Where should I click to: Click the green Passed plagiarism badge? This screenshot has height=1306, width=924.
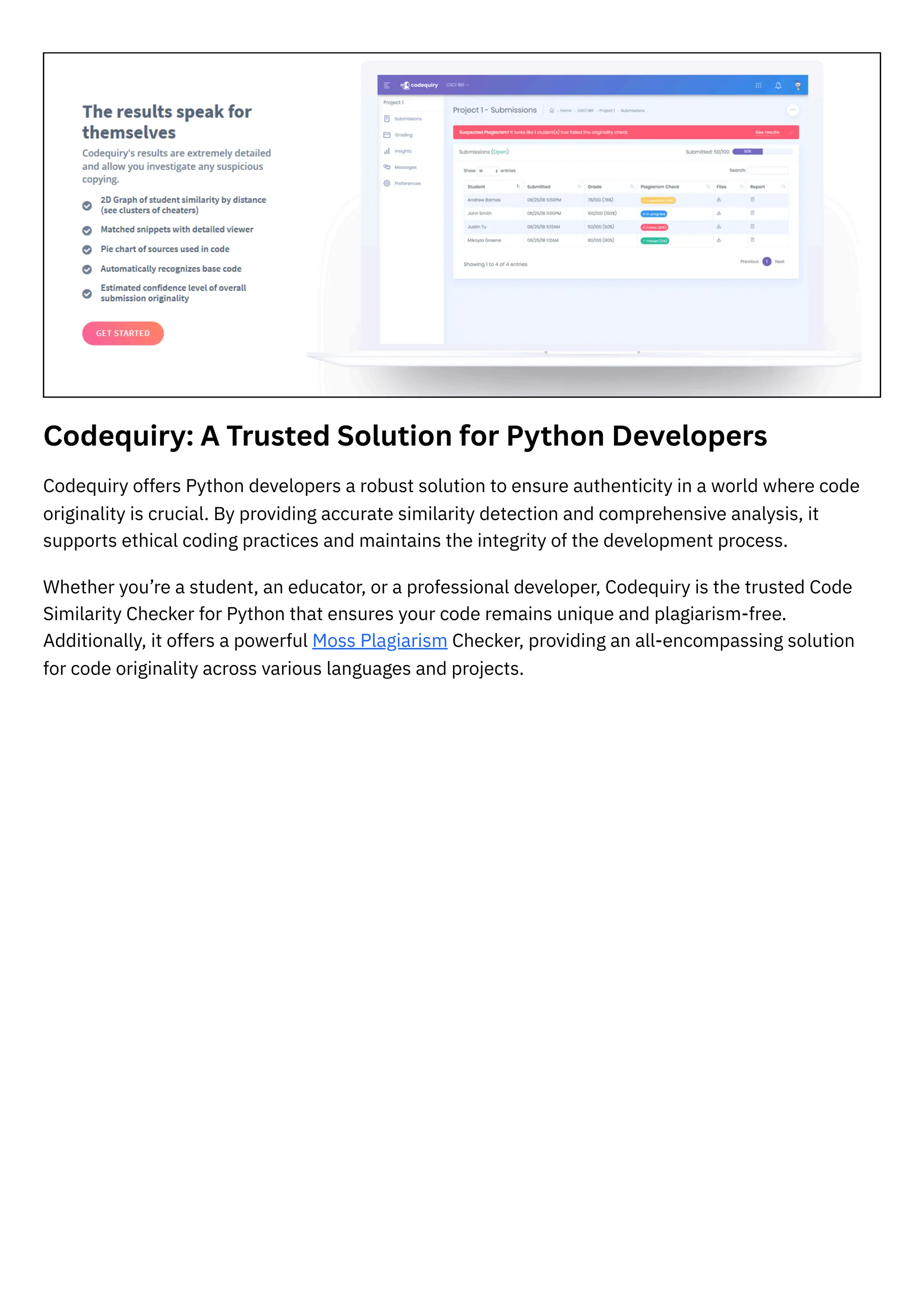click(x=655, y=240)
